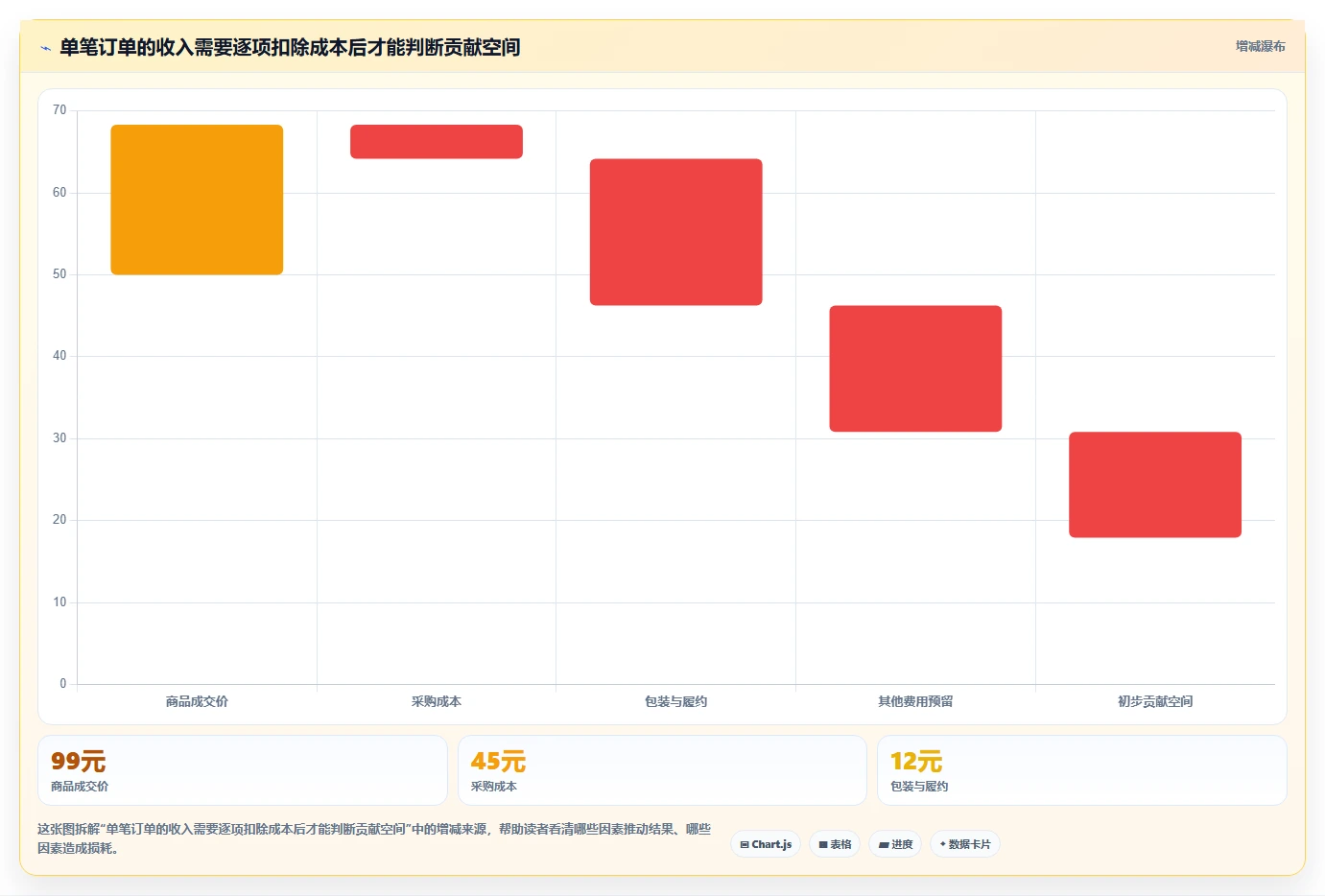Click the red 采购成本 bar
Image resolution: width=1325 pixels, height=896 pixels.
(437, 142)
